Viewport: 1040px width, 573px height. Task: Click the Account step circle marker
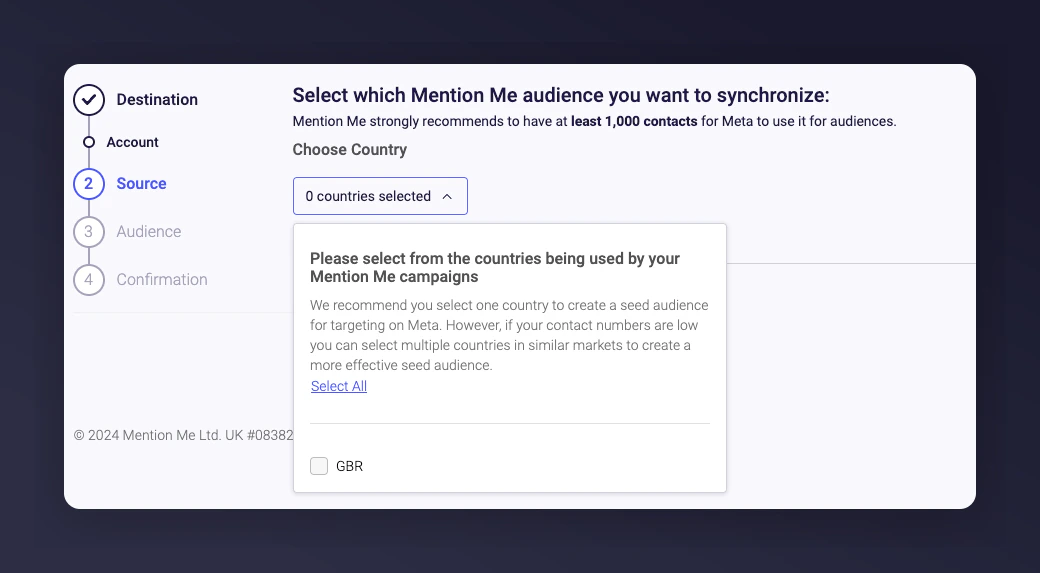(89, 142)
